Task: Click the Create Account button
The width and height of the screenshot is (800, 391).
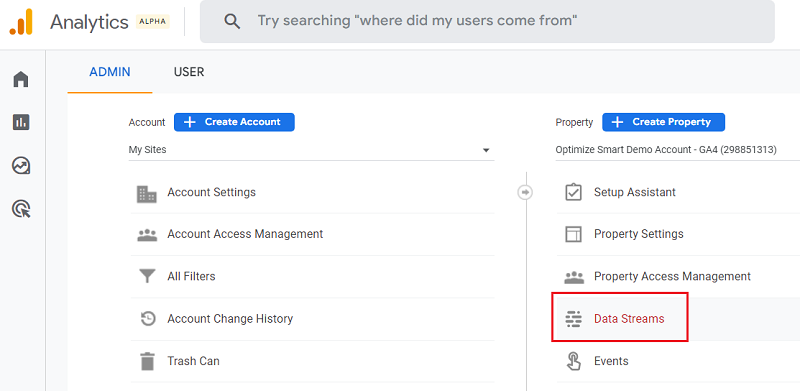Action: click(234, 122)
